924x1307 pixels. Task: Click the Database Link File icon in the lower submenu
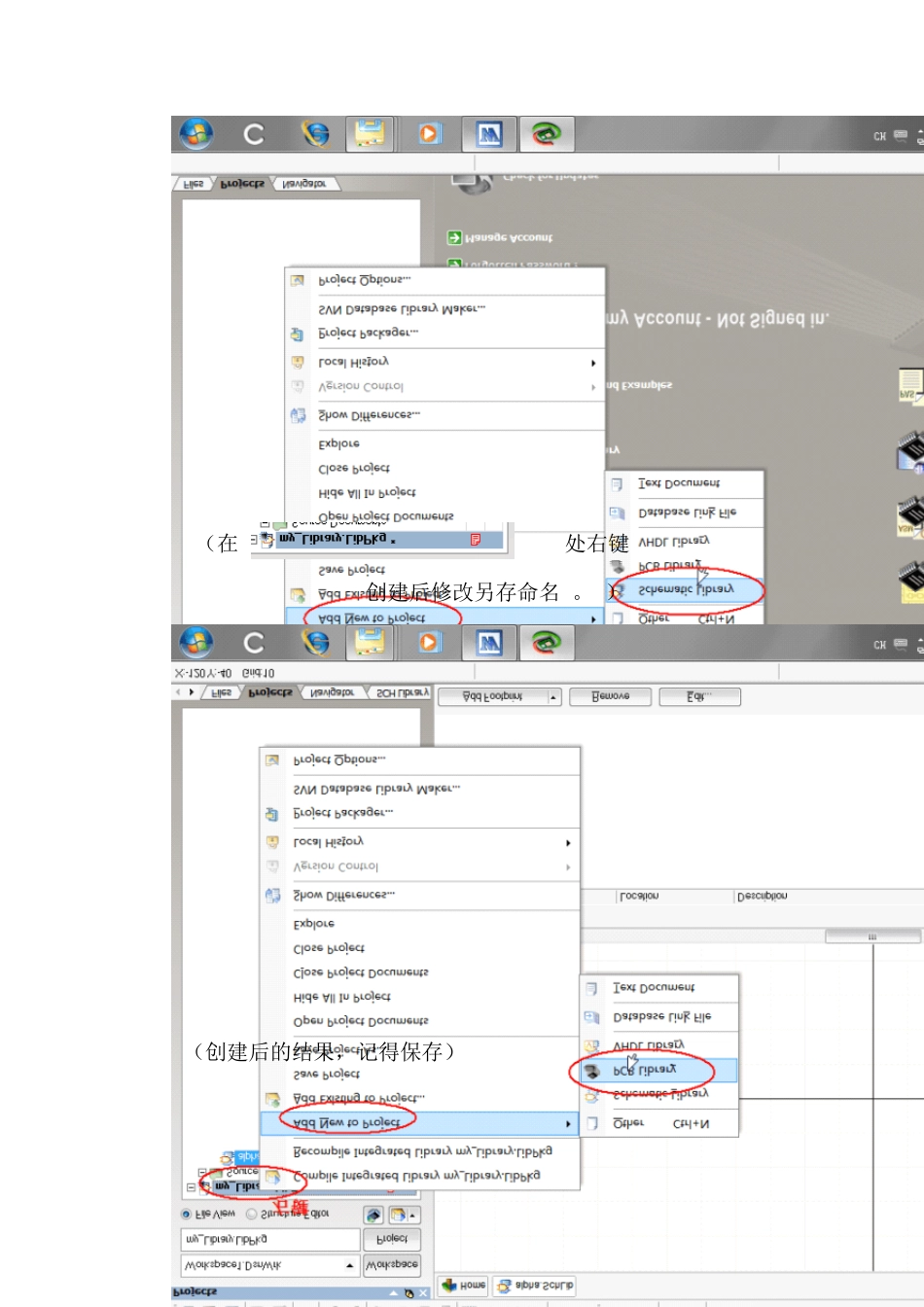click(x=591, y=1017)
